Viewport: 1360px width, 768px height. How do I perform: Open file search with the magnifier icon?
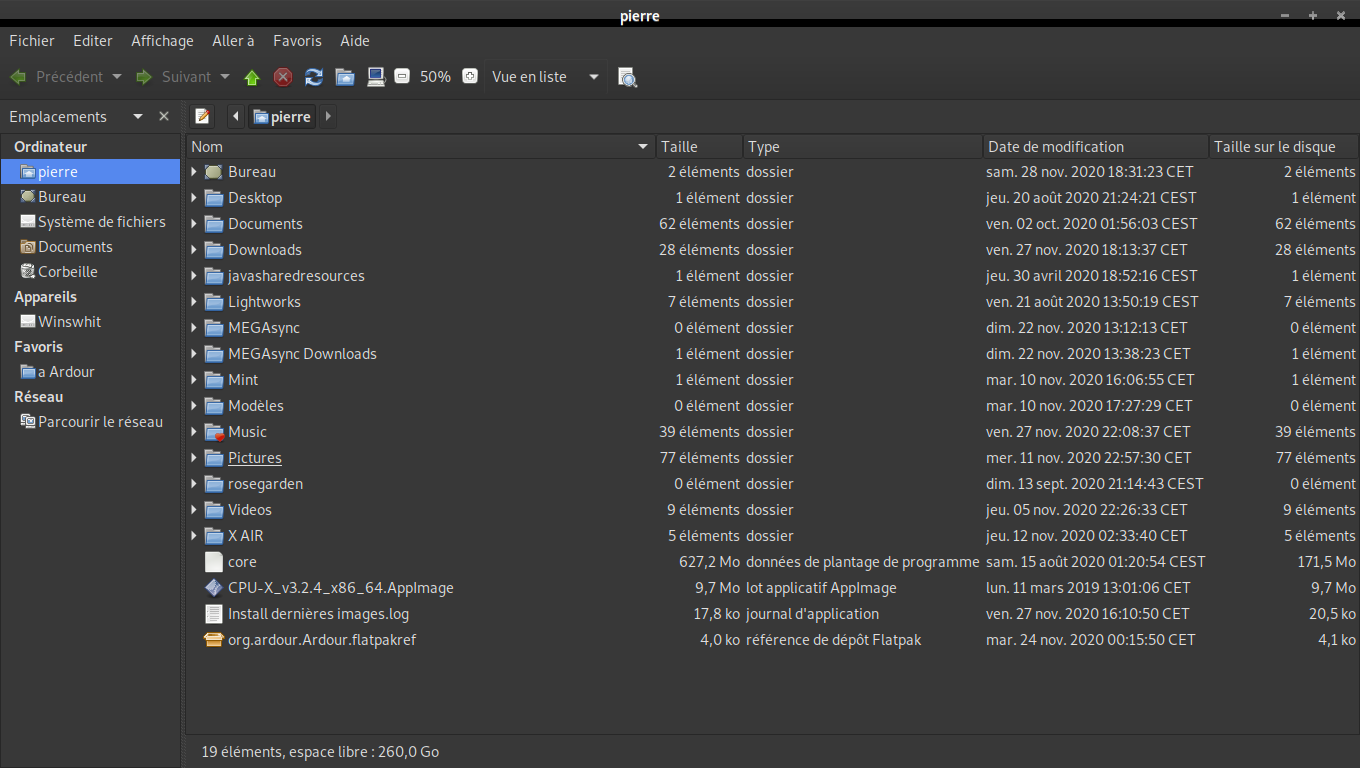(627, 77)
